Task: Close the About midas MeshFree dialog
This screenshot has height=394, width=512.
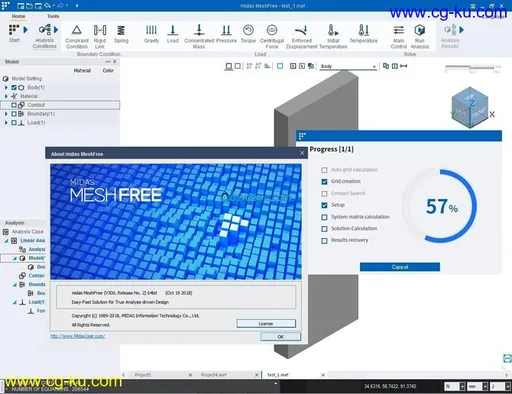Action: pyautogui.click(x=302, y=153)
